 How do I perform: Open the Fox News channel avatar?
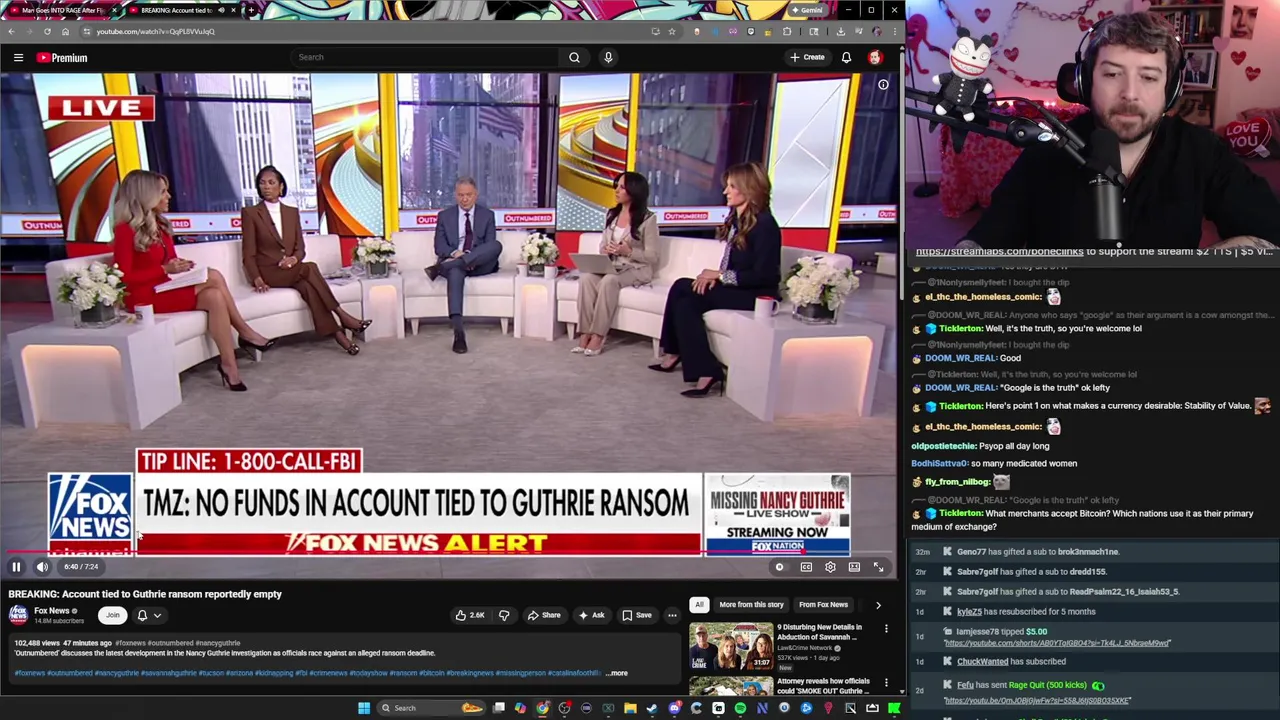pyautogui.click(x=18, y=614)
